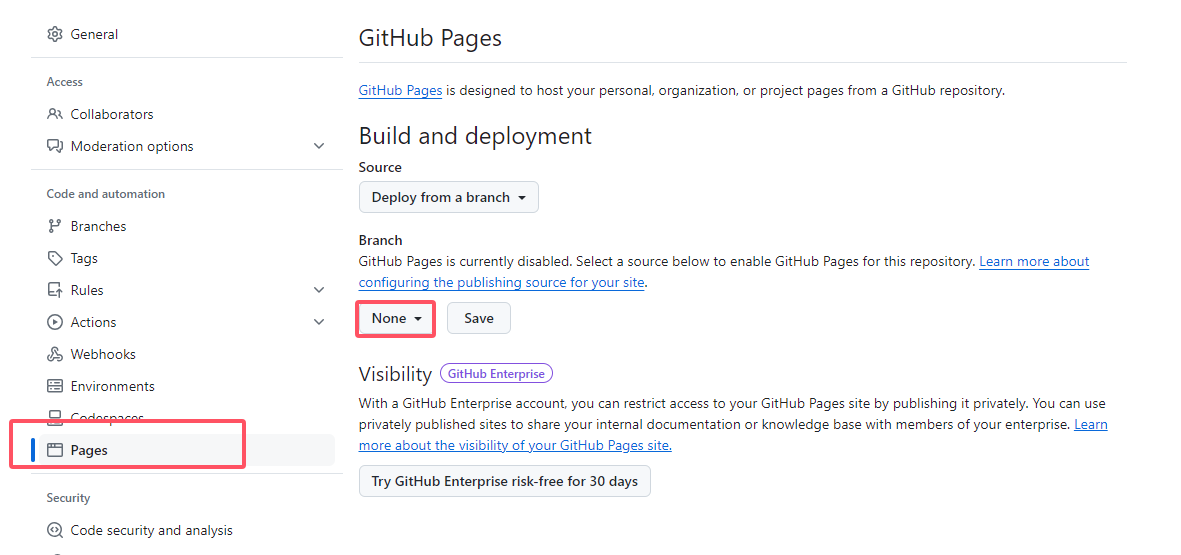Expand the Actions section chevron
The width and height of the screenshot is (1181, 555).
pyautogui.click(x=319, y=322)
